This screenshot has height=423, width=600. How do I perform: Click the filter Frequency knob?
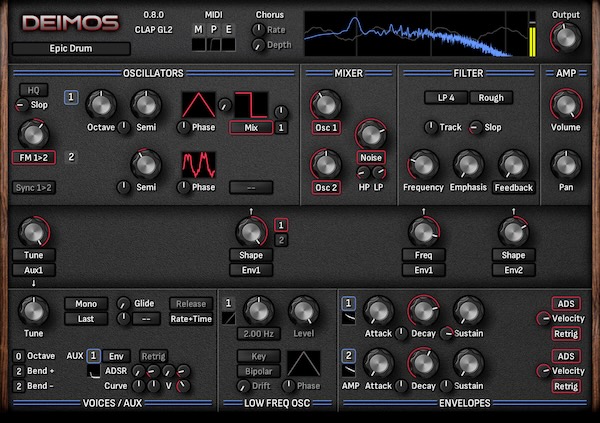tap(423, 165)
